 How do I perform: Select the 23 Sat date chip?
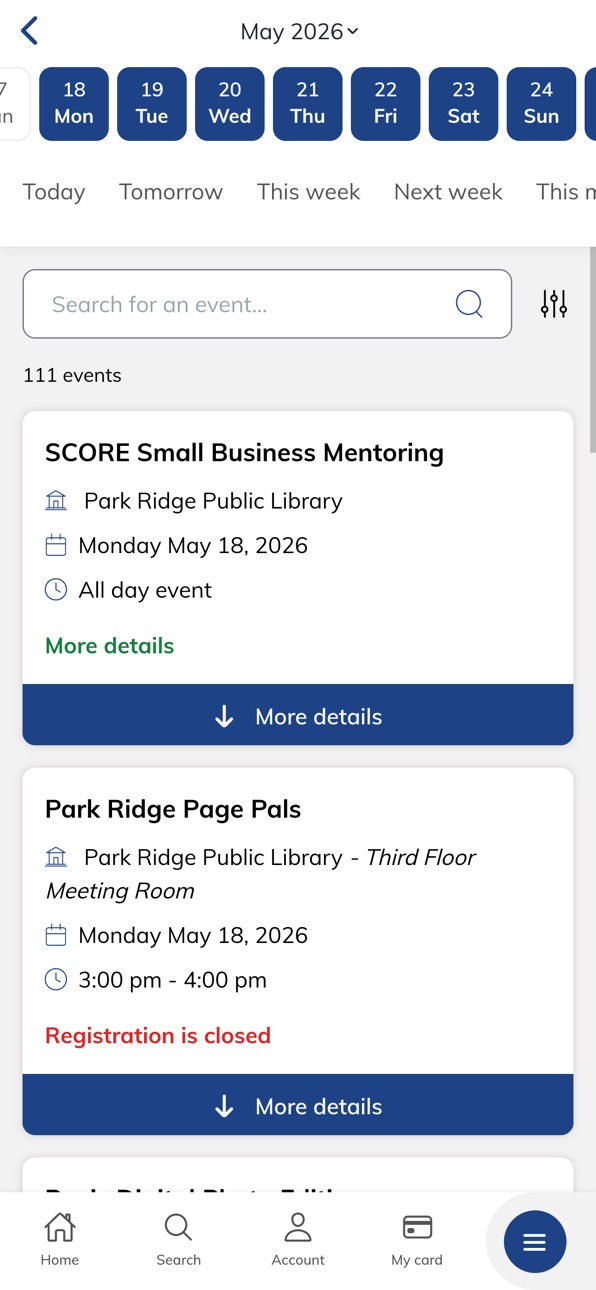pyautogui.click(x=464, y=104)
